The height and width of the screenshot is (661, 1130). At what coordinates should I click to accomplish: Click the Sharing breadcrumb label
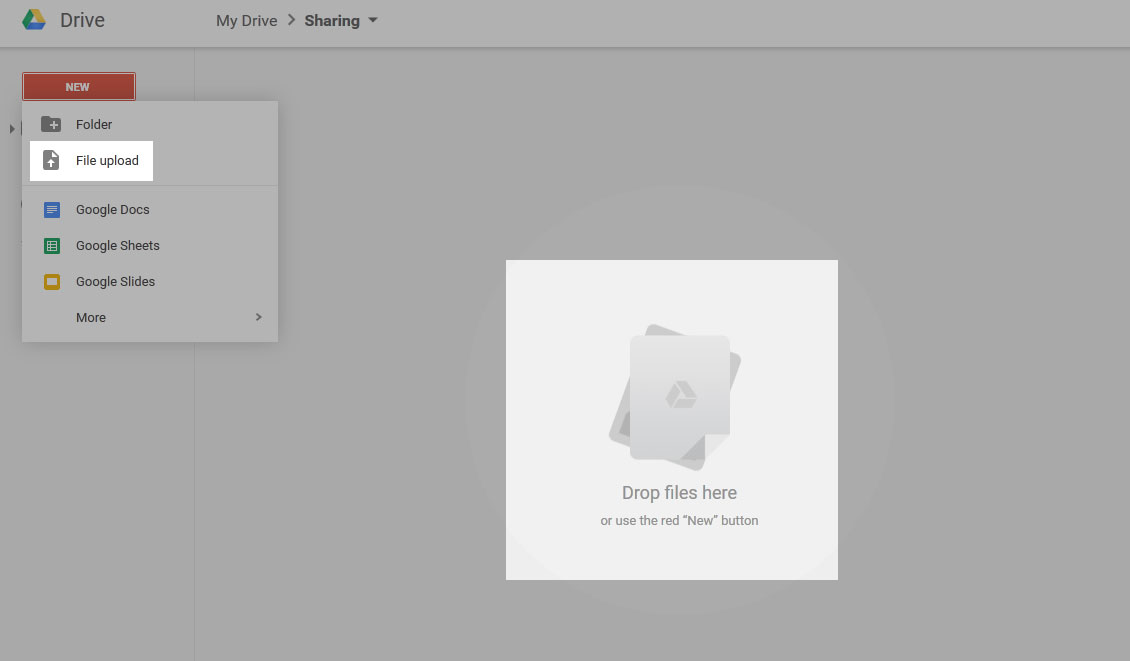click(x=332, y=20)
